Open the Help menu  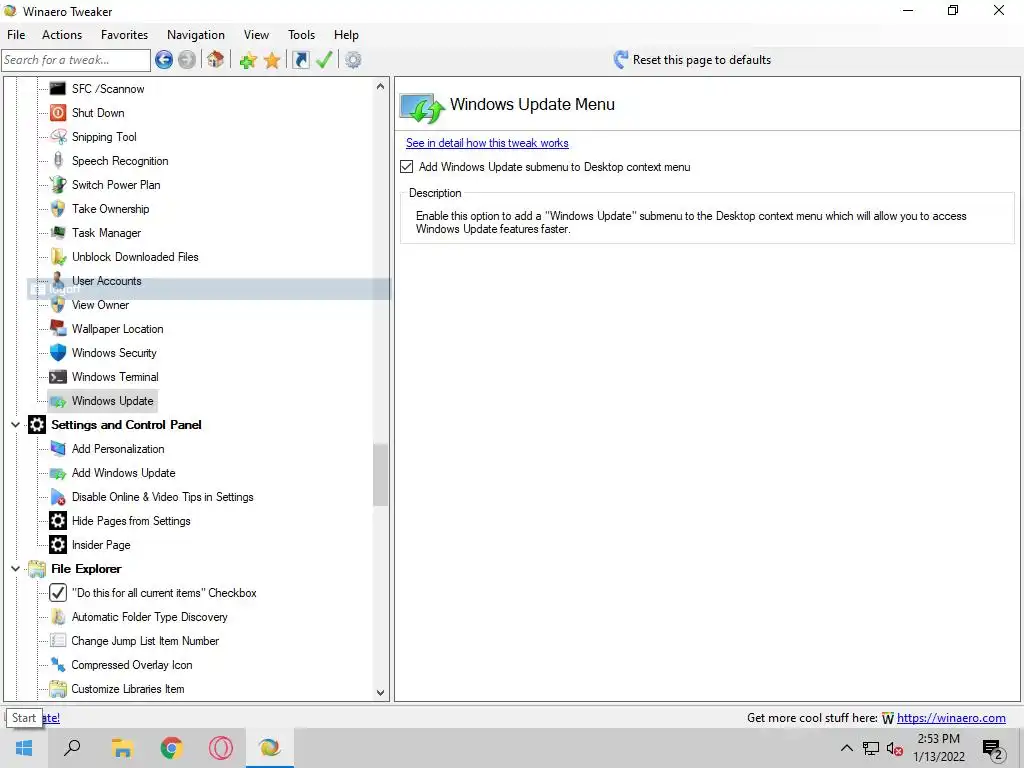pyautogui.click(x=346, y=35)
